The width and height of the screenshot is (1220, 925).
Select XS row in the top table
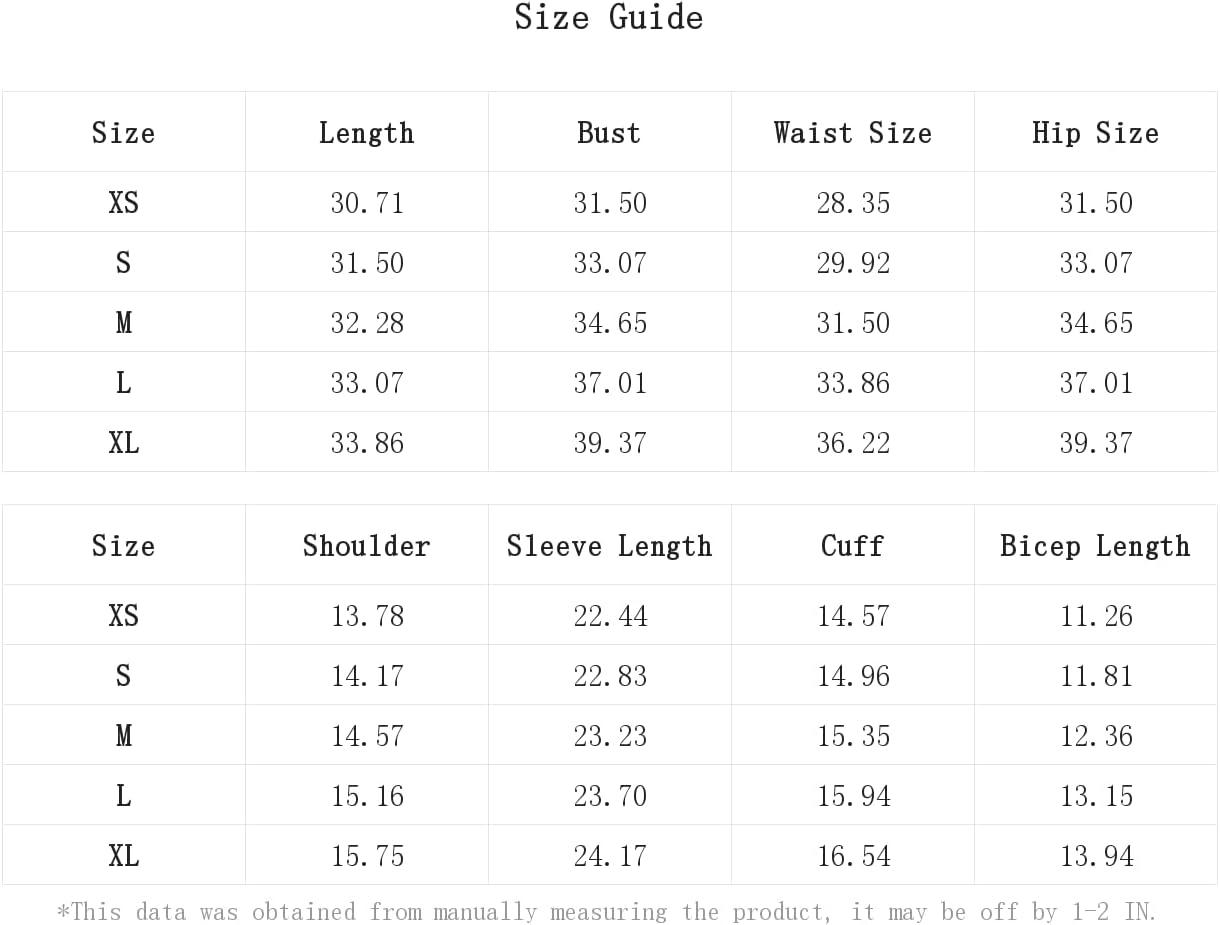click(610, 202)
